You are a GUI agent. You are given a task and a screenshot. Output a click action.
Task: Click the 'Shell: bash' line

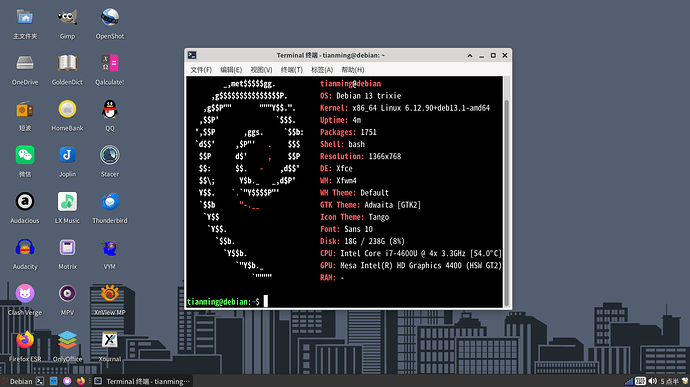pyautogui.click(x=342, y=144)
